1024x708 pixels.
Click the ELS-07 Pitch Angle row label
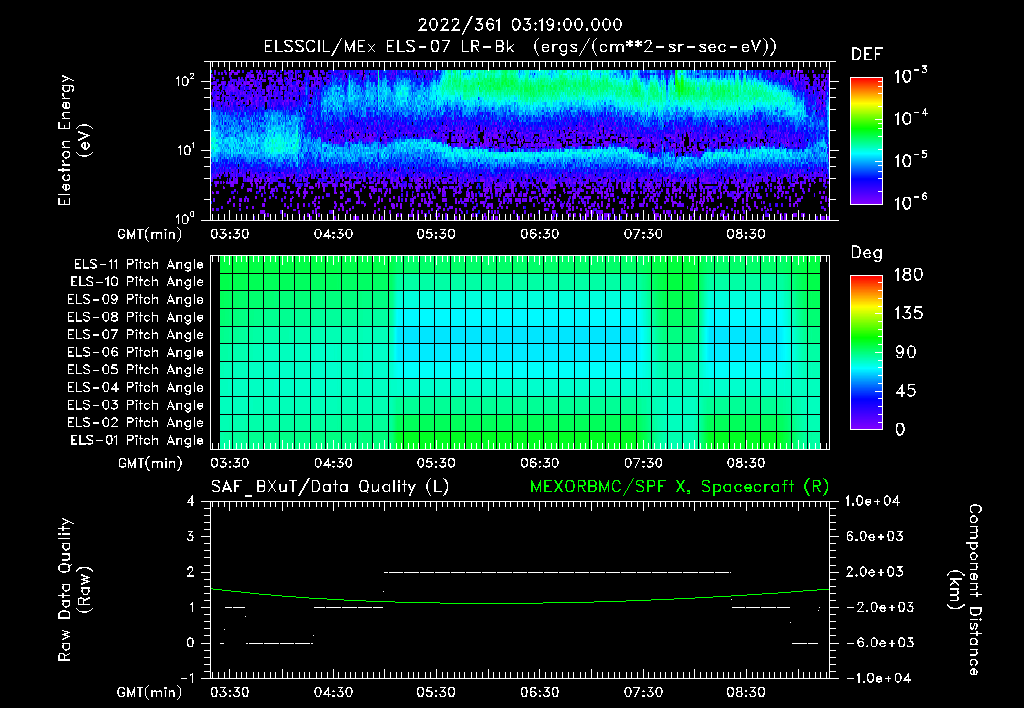click(x=135, y=334)
